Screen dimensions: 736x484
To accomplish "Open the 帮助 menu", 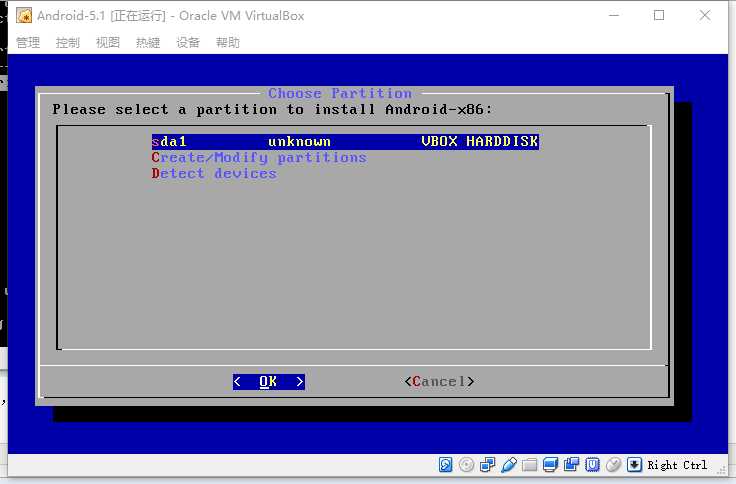I will click(x=228, y=43).
